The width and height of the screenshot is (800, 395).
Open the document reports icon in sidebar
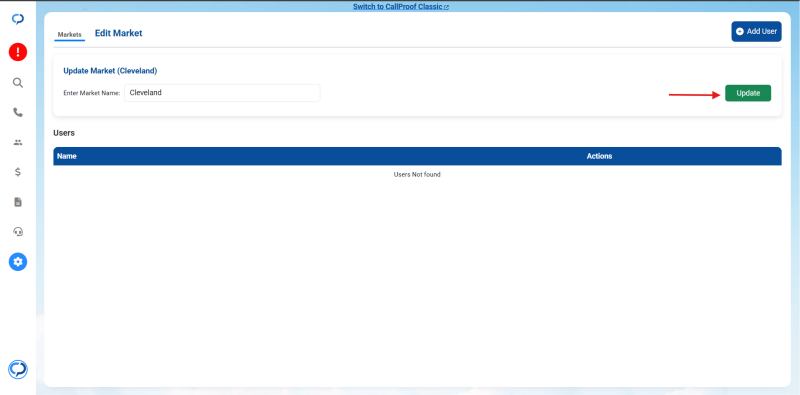(18, 202)
